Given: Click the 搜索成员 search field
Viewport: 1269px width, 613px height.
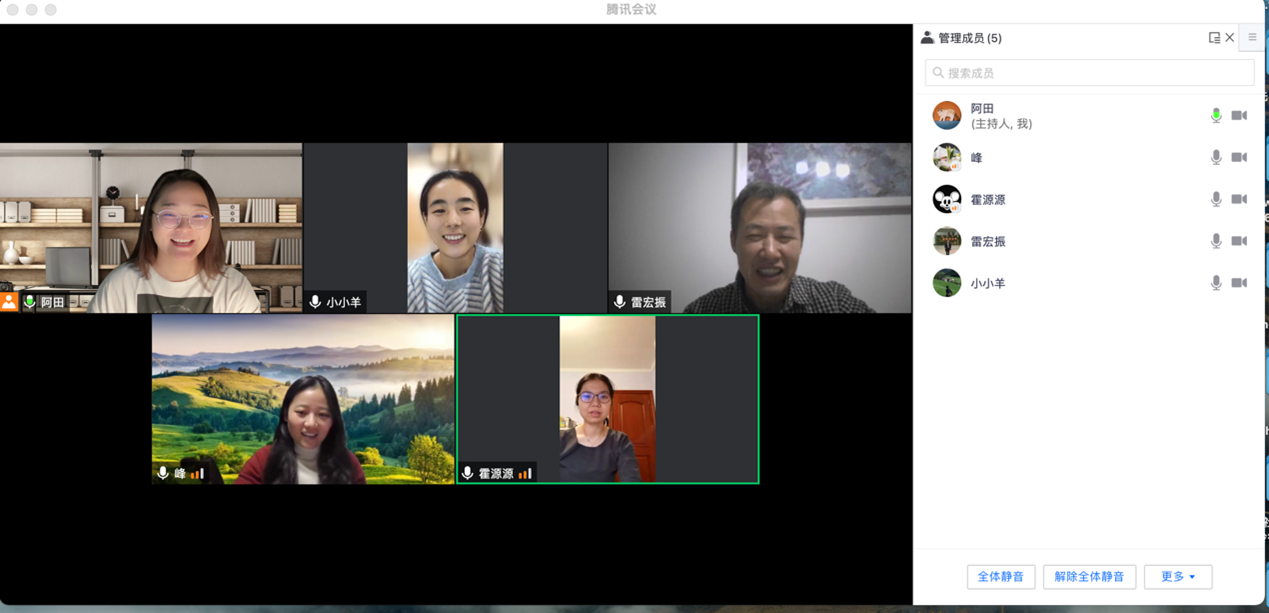Looking at the screenshot, I should 1089,73.
